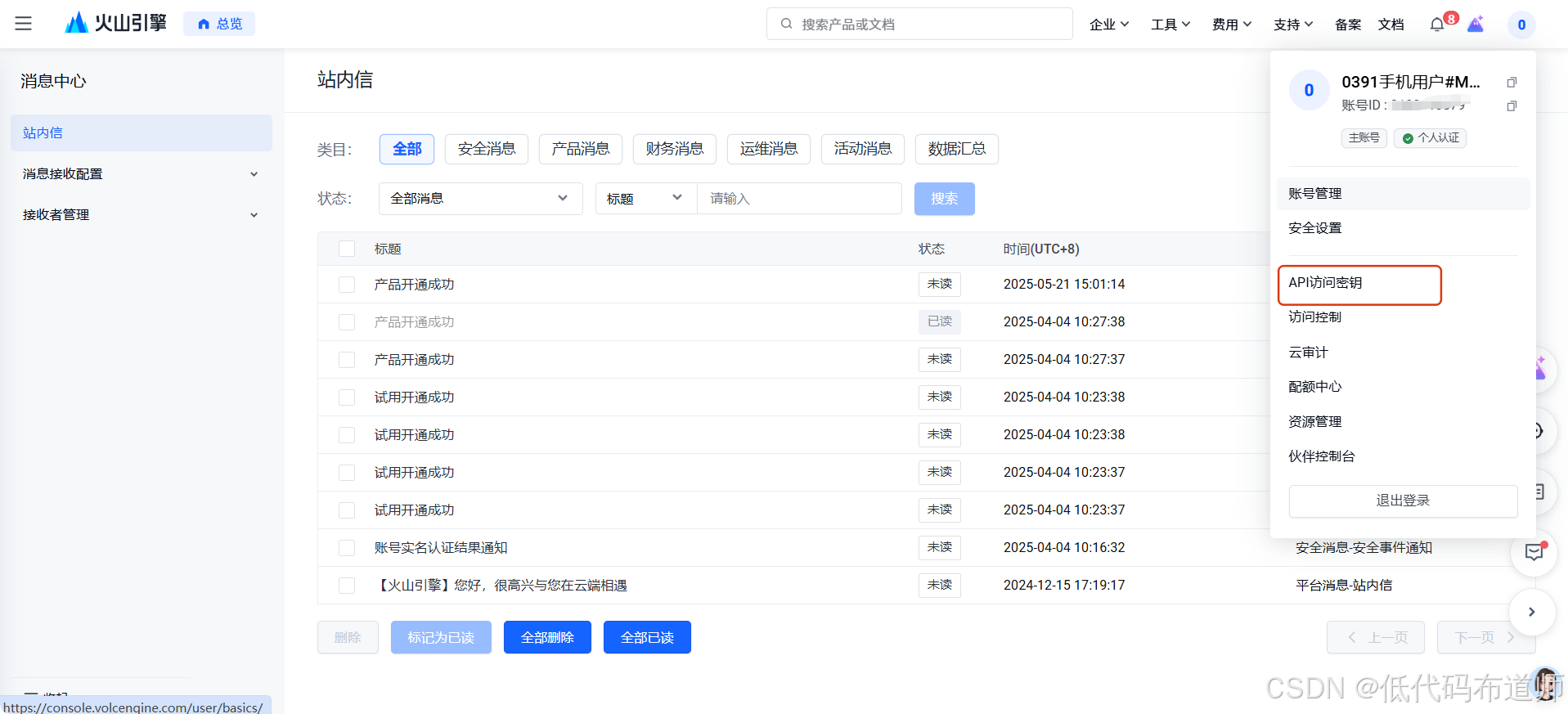Select the 全部 category tab
The width and height of the screenshot is (1568, 714).
tap(407, 149)
